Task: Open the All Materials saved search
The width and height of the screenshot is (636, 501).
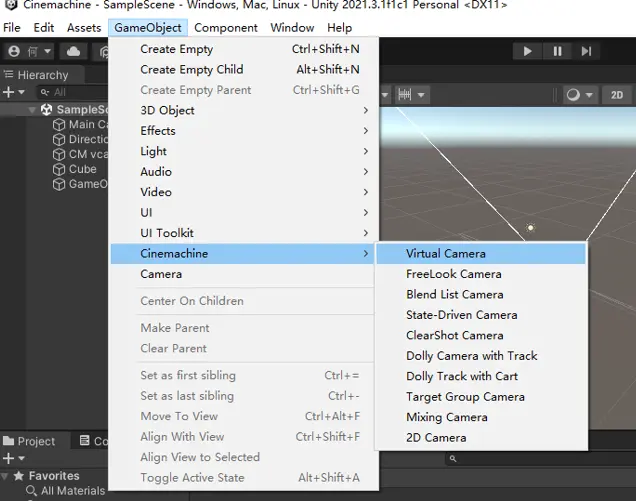Action: tap(66, 491)
